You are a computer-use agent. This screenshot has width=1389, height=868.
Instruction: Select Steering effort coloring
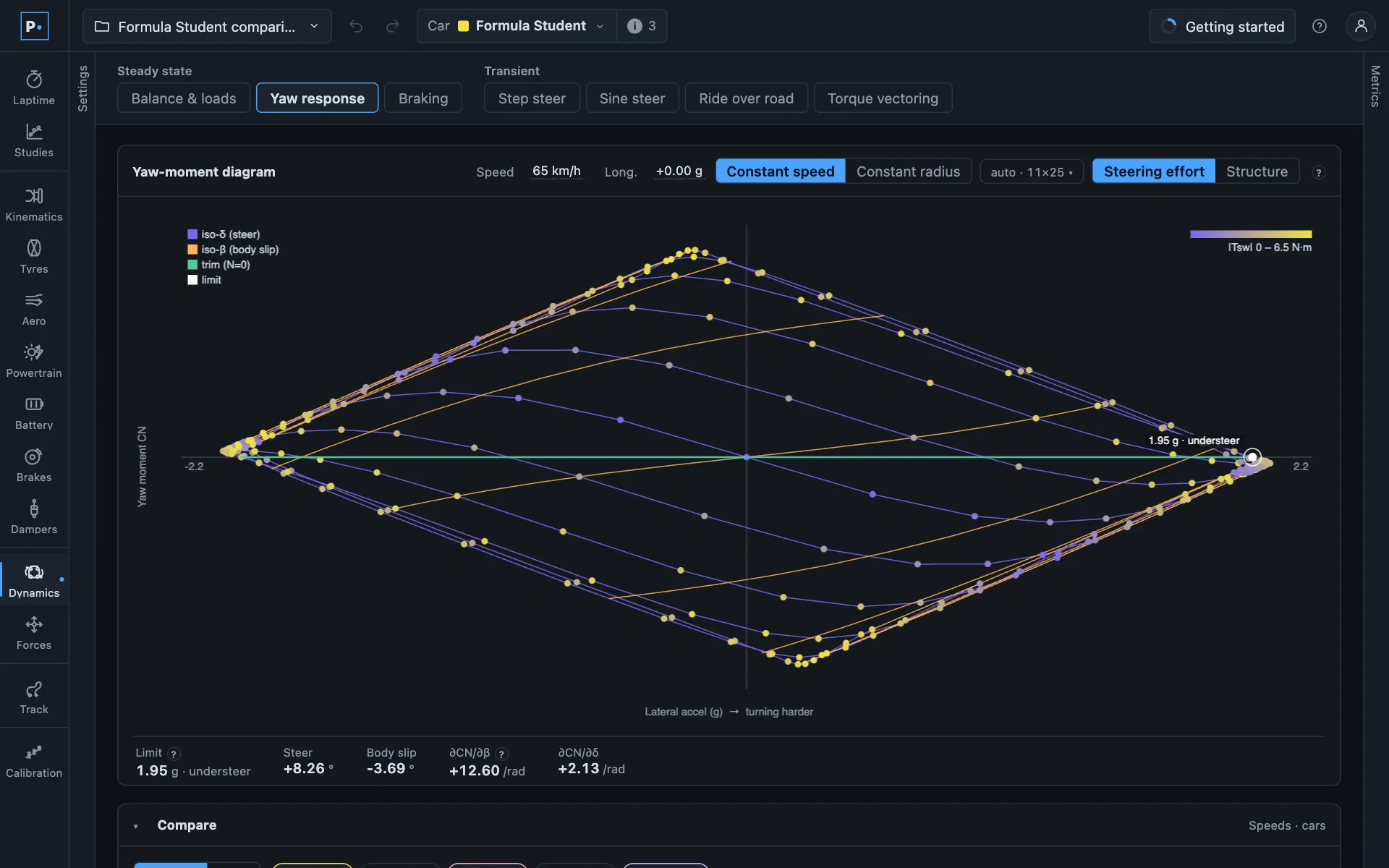coord(1154,171)
